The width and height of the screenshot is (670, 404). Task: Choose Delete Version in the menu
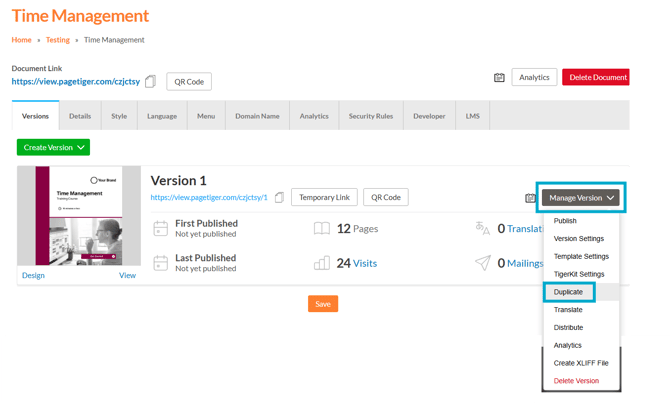point(576,381)
